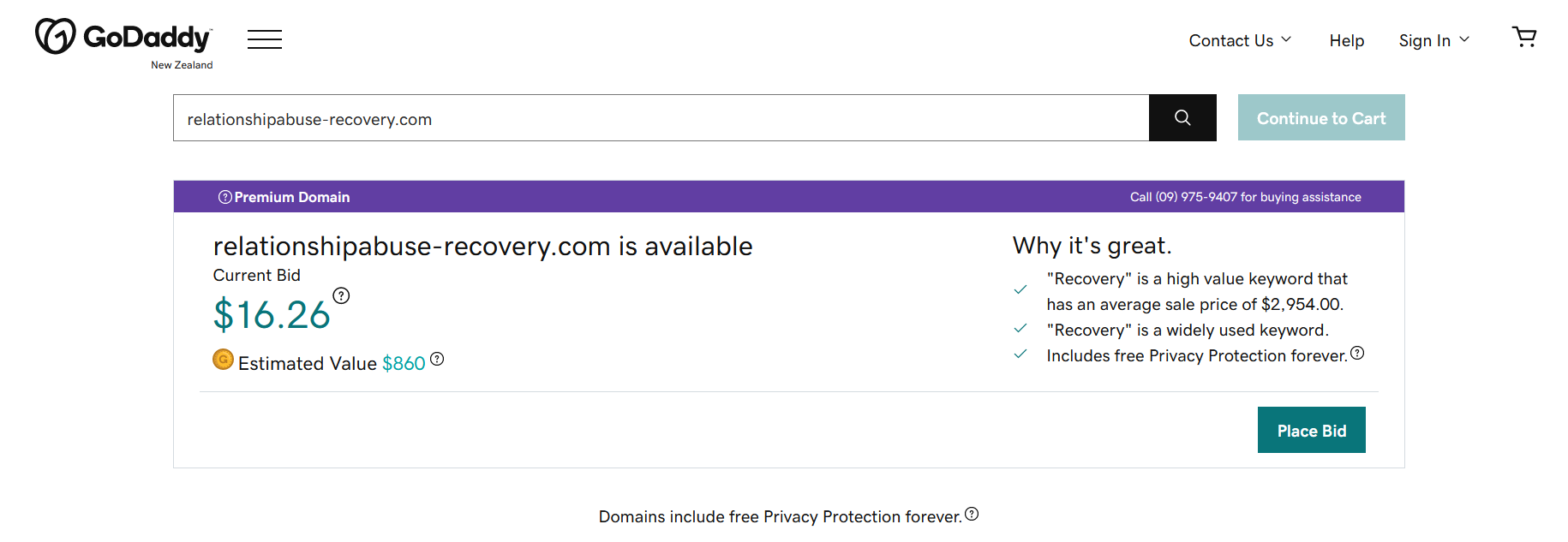Click help icon after 'Domains include free Privacy'
The image size is (1568, 542).
click(x=972, y=514)
